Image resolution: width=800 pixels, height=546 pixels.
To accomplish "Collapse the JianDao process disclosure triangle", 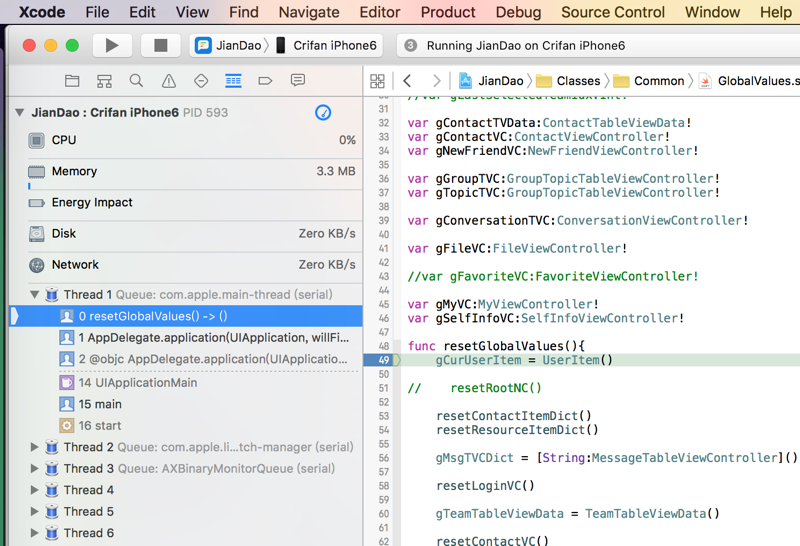I will click(x=19, y=112).
